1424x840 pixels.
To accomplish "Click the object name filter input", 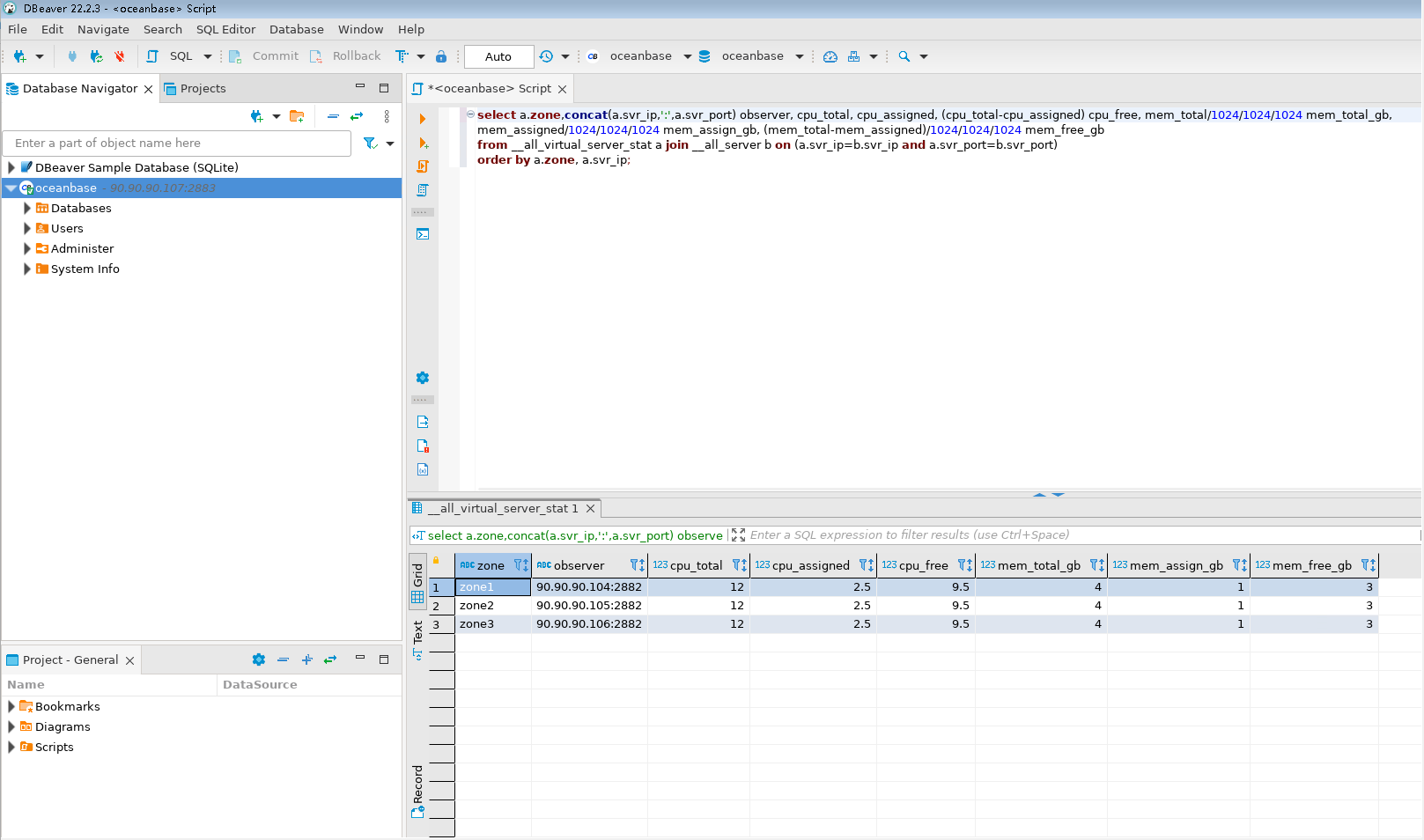I will pyautogui.click(x=177, y=143).
